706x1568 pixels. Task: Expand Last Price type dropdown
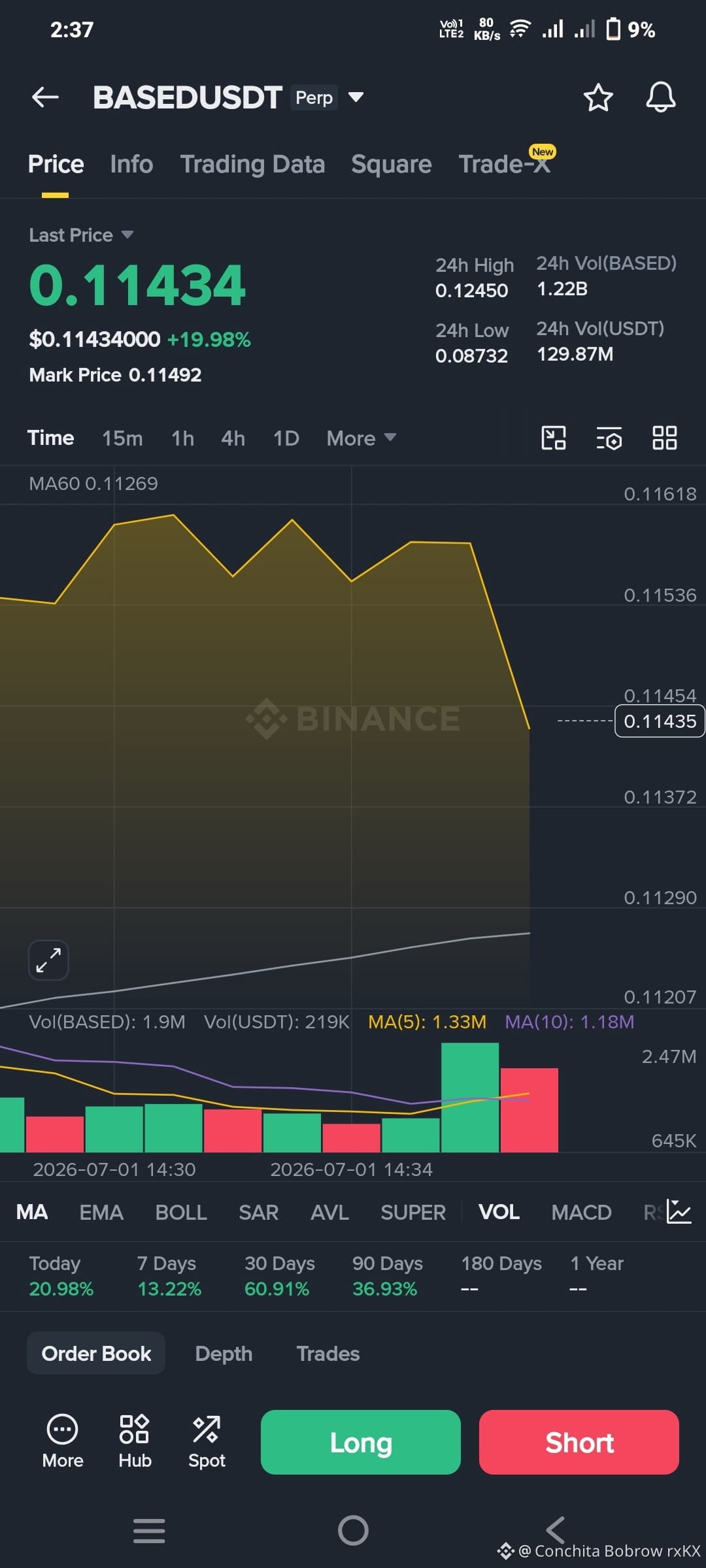tap(127, 235)
